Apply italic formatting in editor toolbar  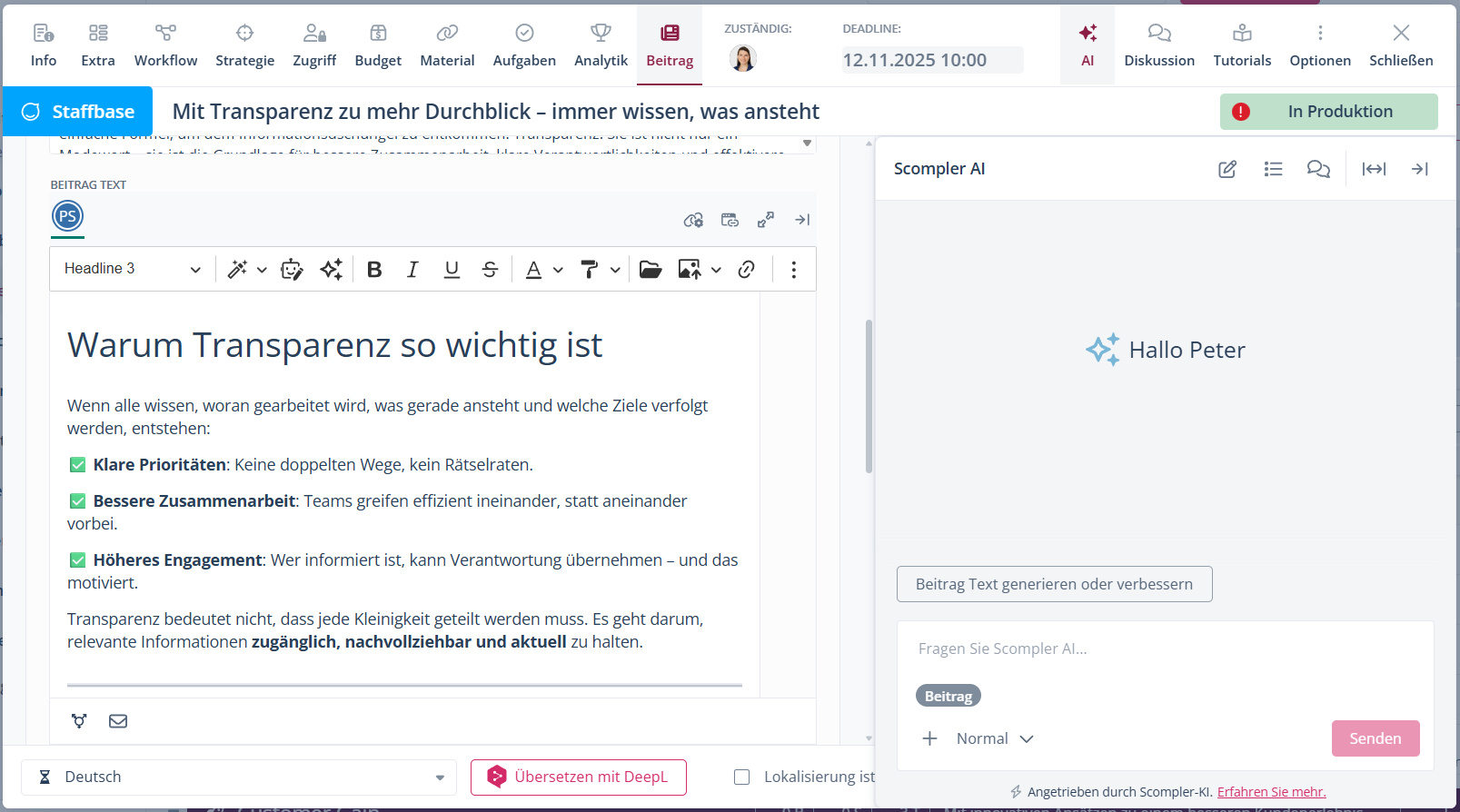412,270
